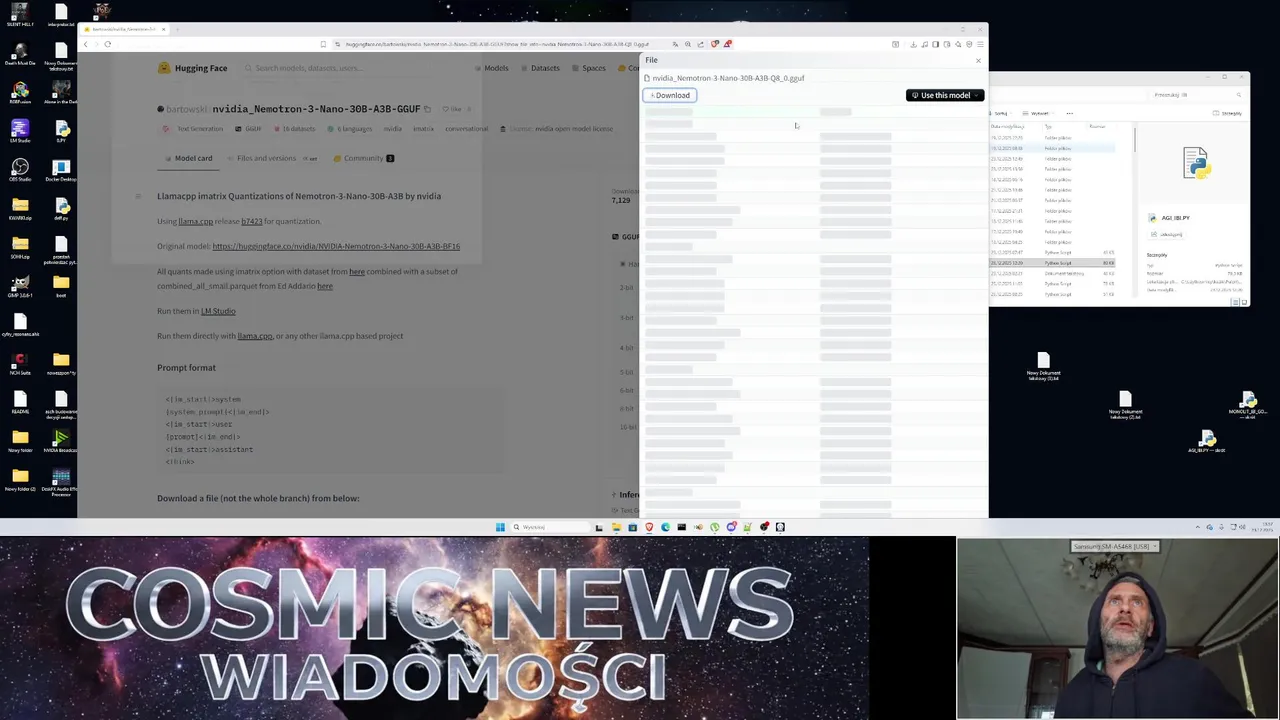Go back in the browser

[x=86, y=44]
